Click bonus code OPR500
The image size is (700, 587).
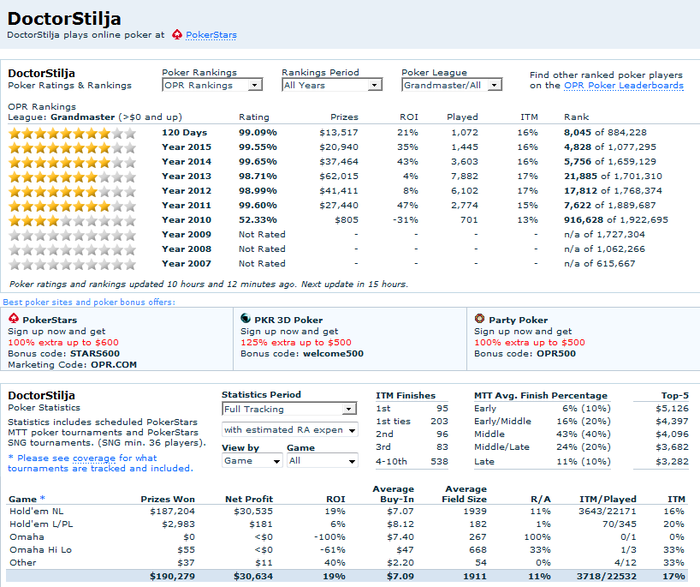click(x=556, y=354)
